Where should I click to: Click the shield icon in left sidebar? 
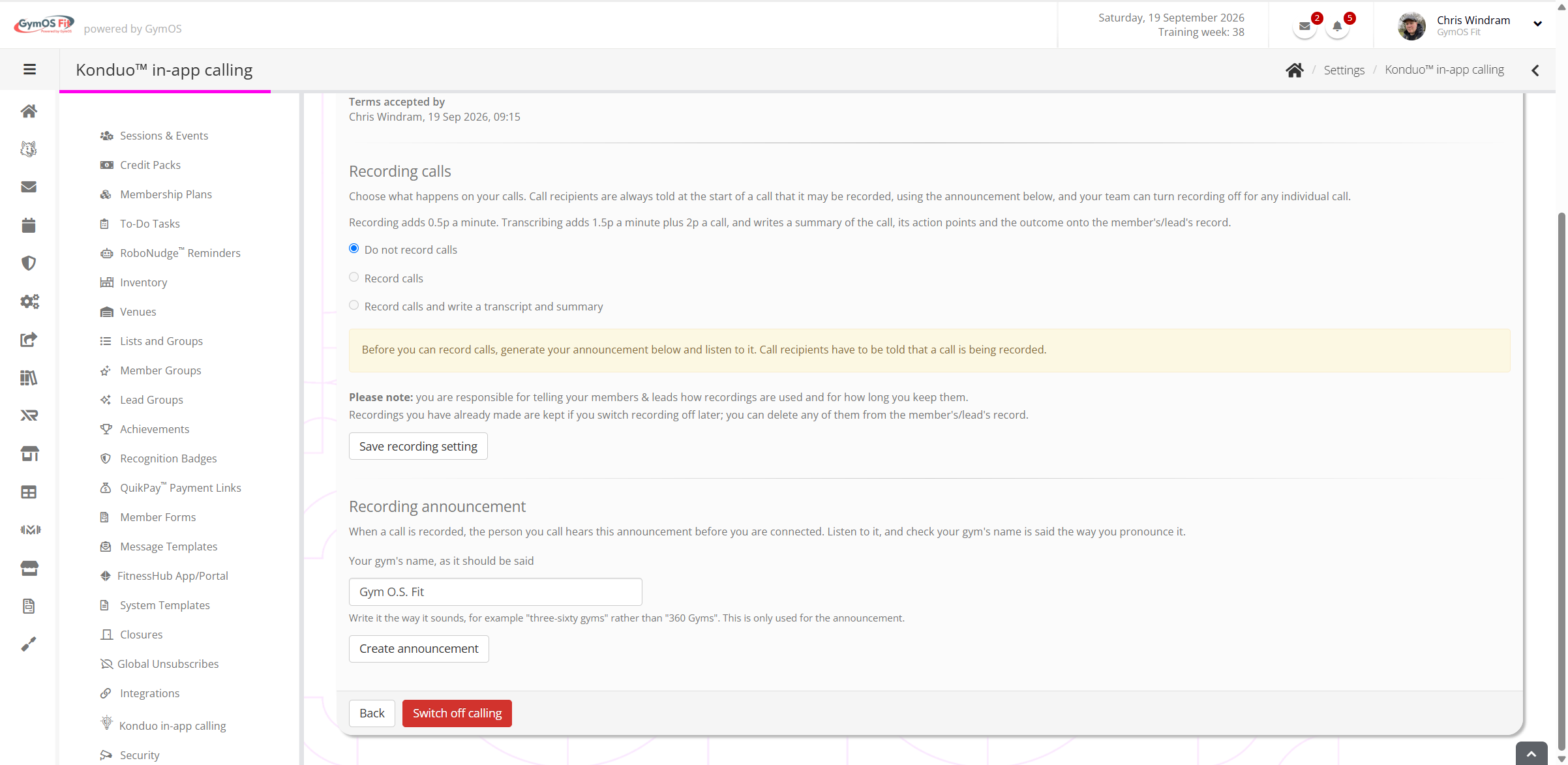tap(29, 263)
